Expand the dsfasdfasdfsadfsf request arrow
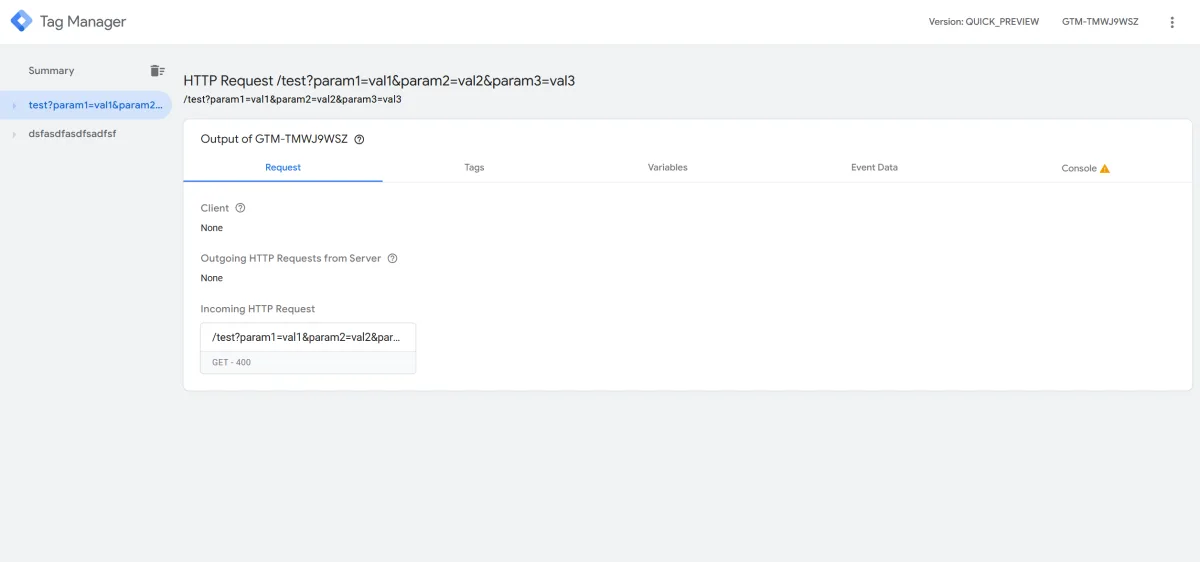The height and width of the screenshot is (562, 1200). 14,134
